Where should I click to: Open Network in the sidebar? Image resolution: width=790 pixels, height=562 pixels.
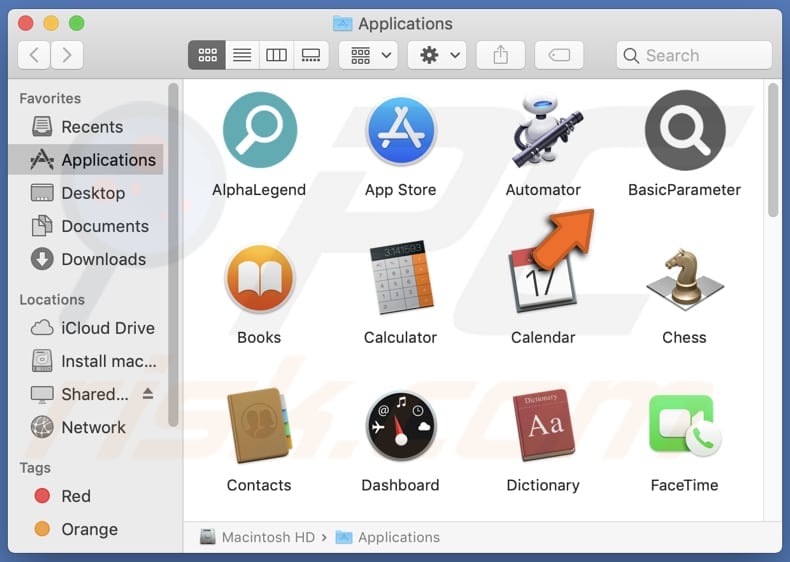point(86,427)
